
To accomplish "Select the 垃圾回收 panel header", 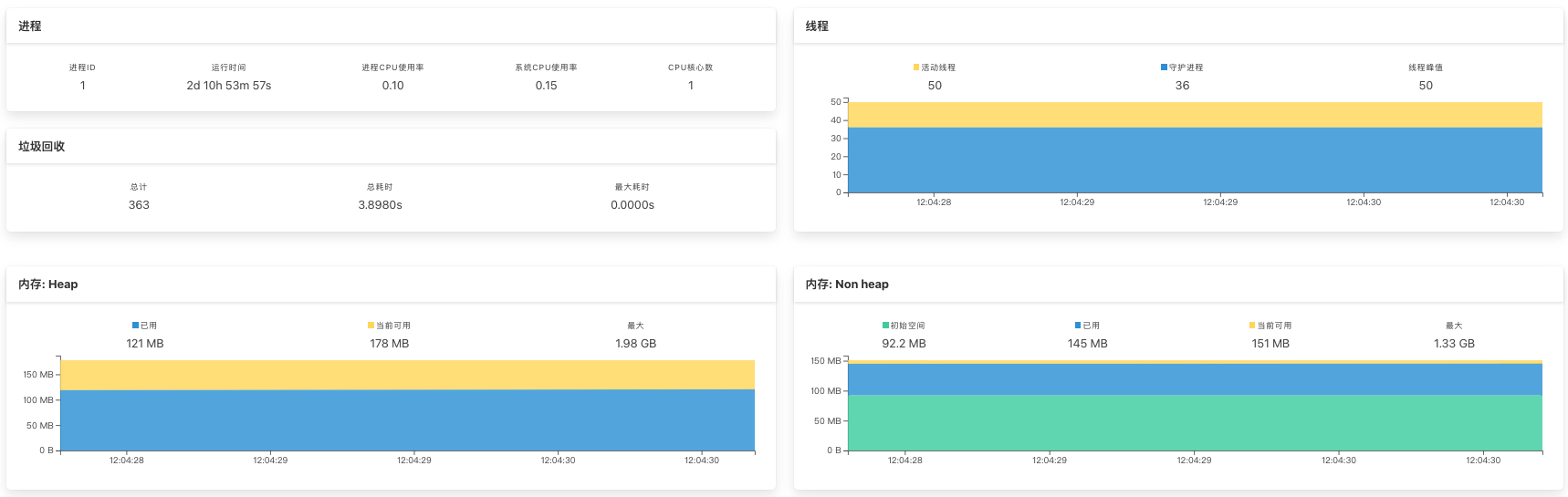I will [x=391, y=147].
